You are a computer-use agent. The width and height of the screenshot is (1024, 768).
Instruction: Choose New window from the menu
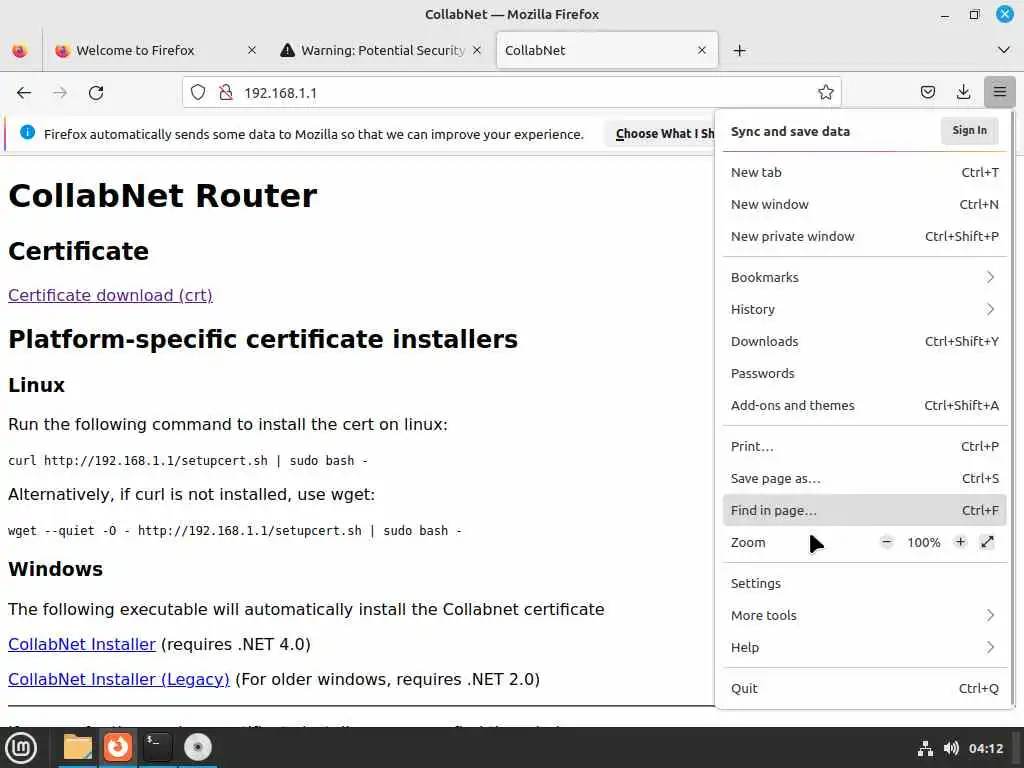coord(865,204)
